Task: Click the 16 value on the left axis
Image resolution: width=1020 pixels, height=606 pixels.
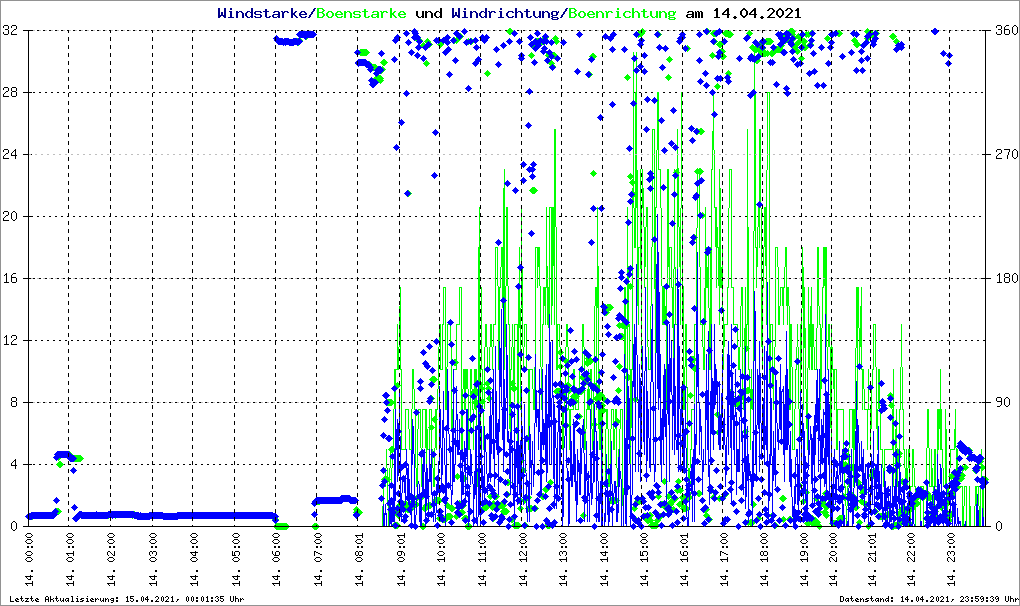Action: [x=12, y=278]
